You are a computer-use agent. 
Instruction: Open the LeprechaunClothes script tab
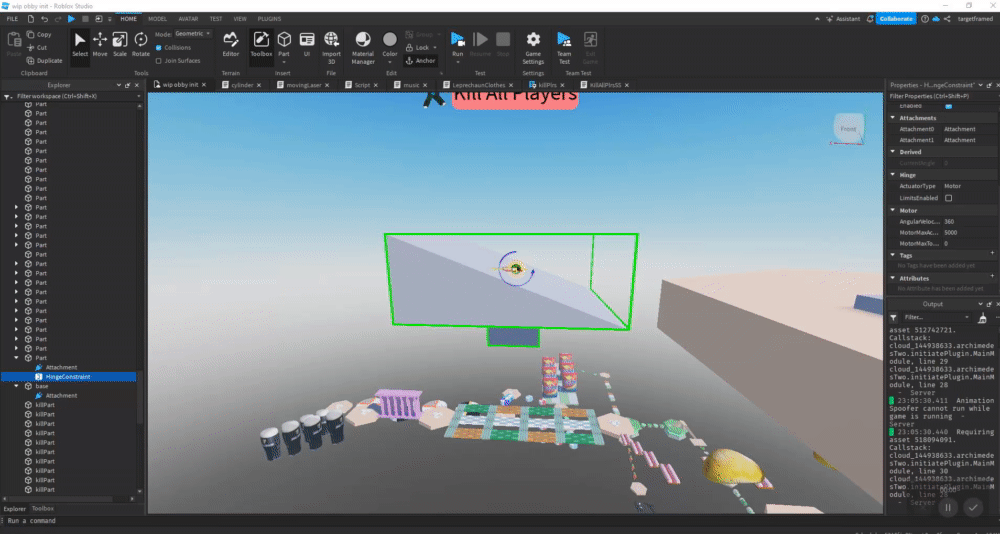click(x=476, y=85)
